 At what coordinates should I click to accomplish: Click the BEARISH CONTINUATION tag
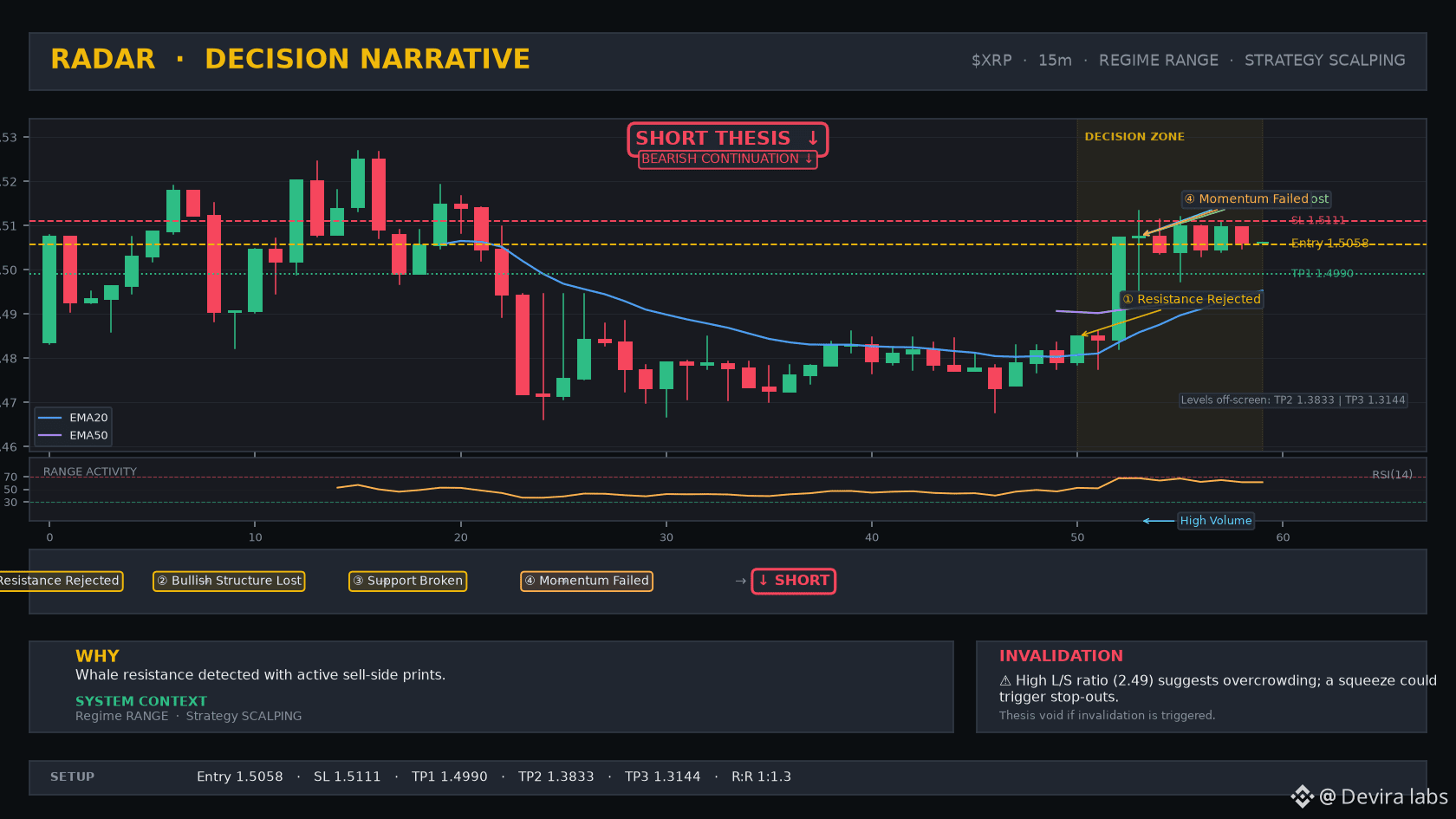coord(727,159)
